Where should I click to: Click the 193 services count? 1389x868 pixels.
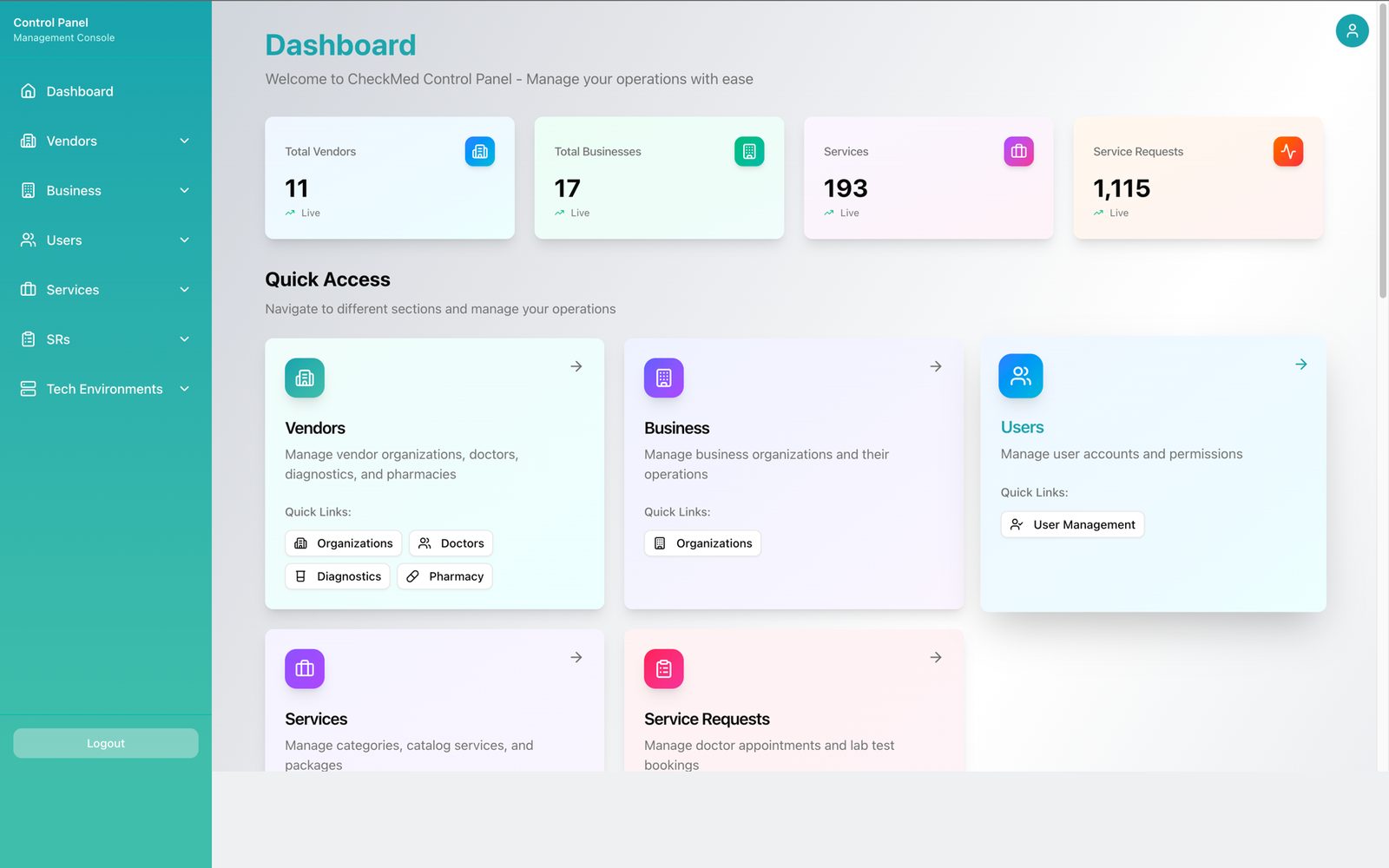846,188
